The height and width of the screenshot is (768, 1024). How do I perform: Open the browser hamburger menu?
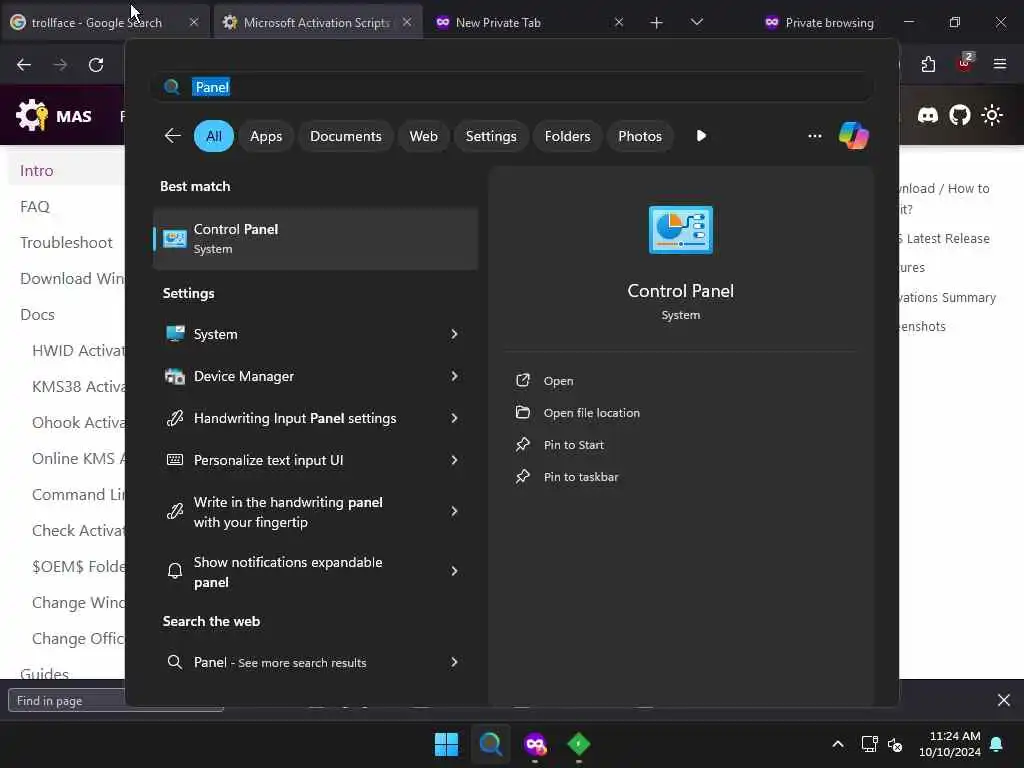coord(1000,64)
